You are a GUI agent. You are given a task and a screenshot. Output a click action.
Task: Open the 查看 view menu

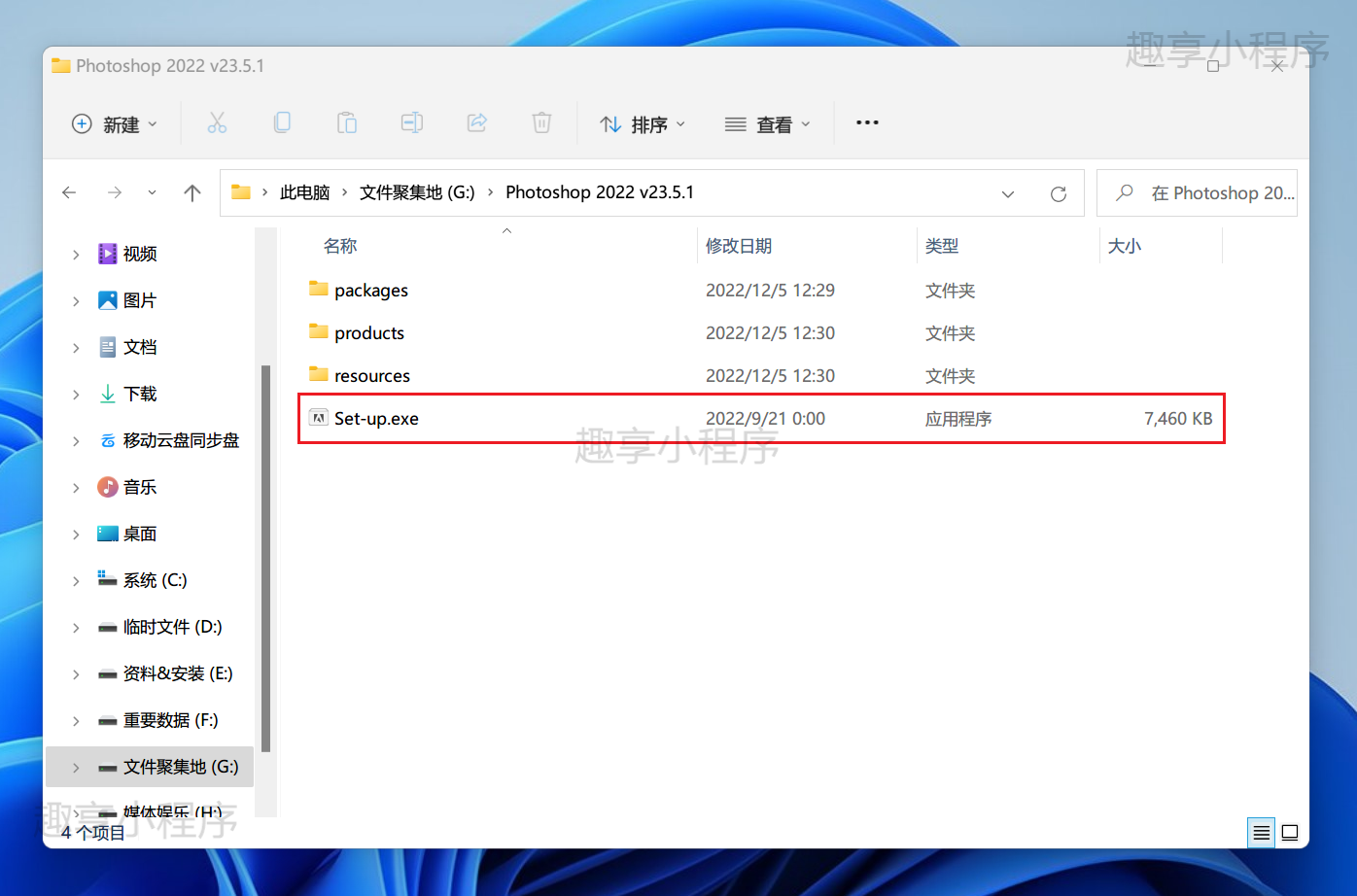click(x=767, y=123)
